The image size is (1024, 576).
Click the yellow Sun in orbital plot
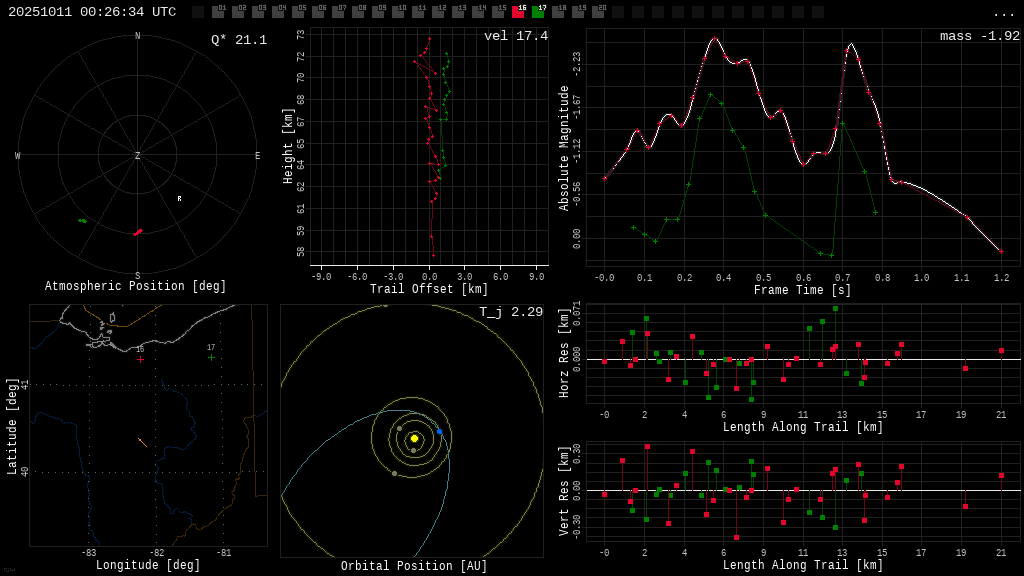[414, 438]
